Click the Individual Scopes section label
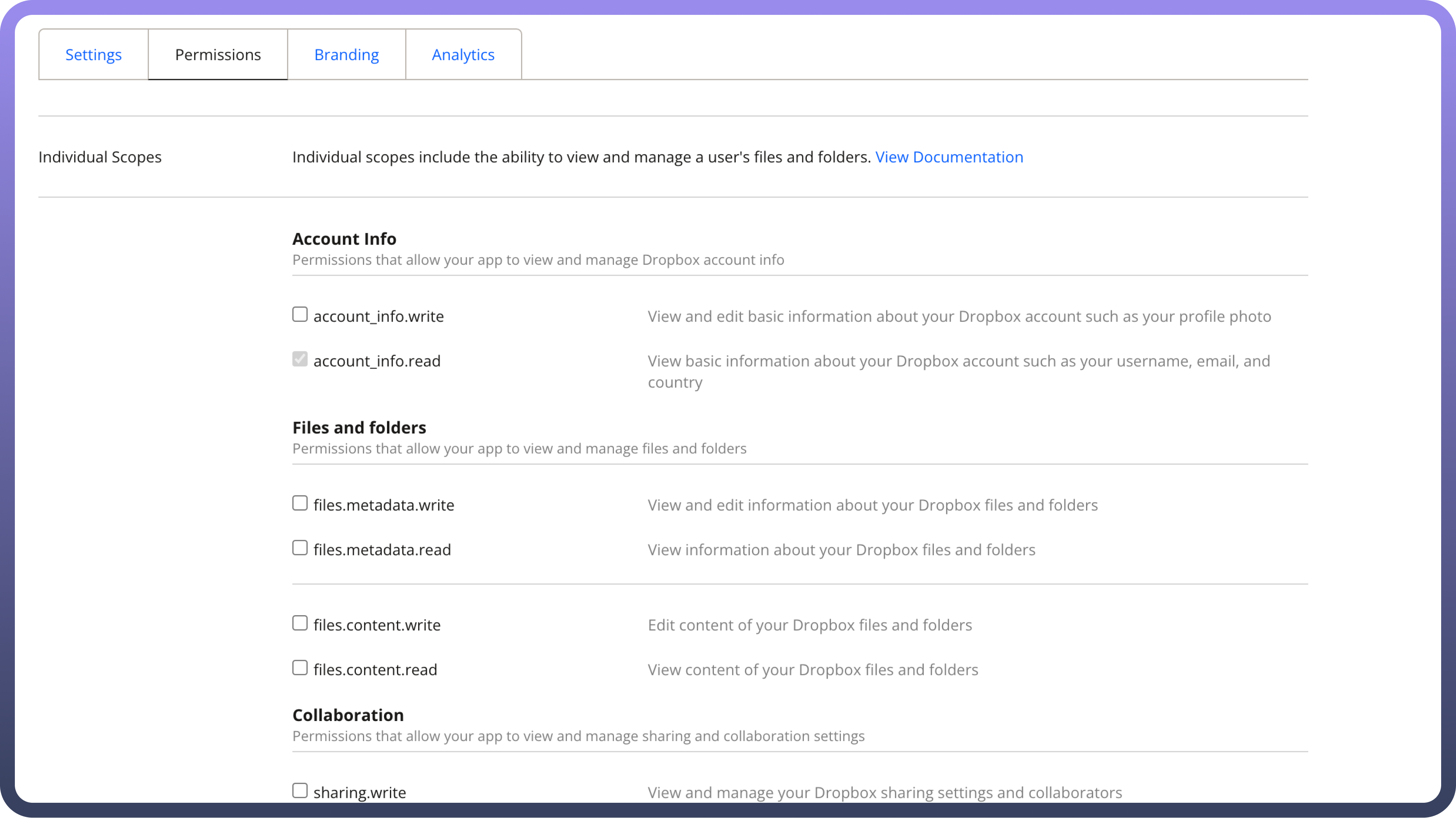Viewport: 1456px width, 818px height. (x=100, y=157)
